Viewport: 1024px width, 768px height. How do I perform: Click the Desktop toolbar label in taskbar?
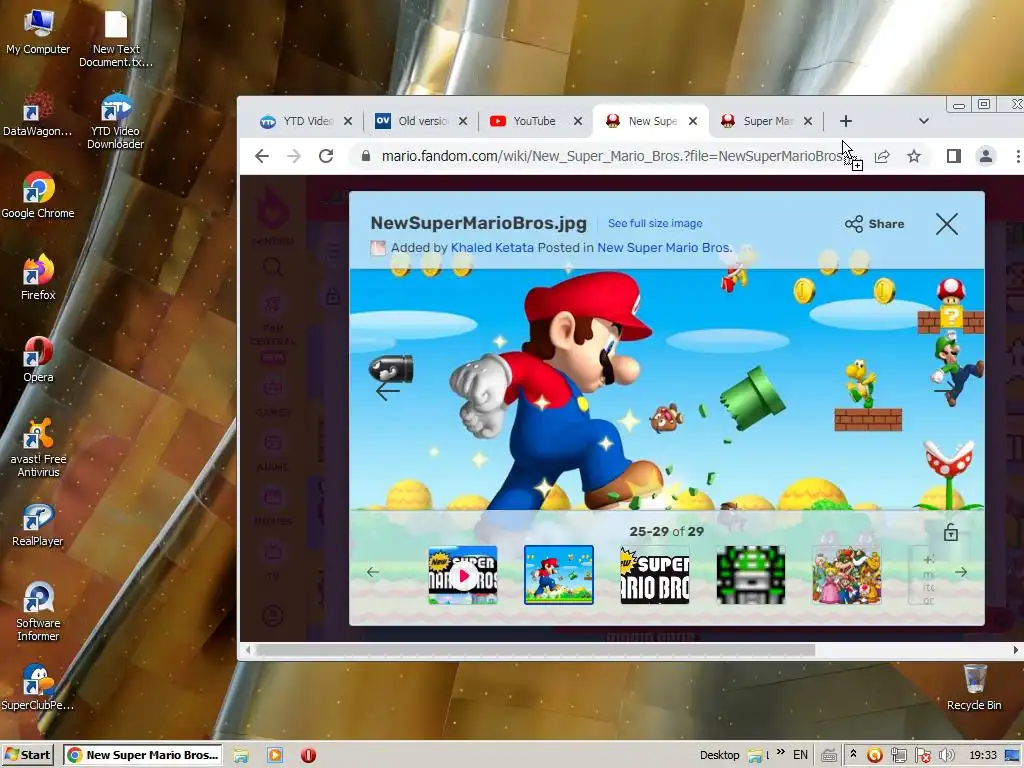[720, 755]
